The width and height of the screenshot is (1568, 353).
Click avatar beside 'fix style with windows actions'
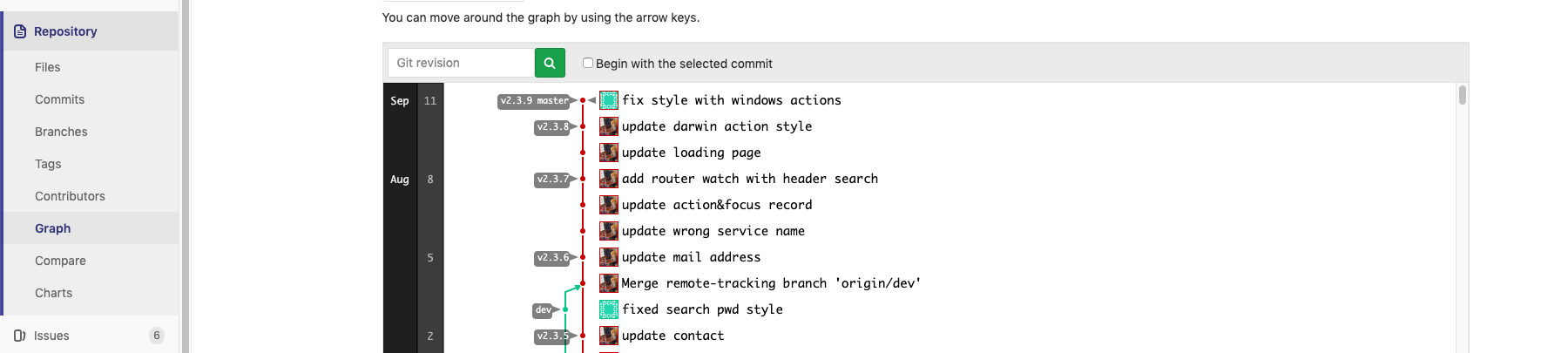coord(609,100)
